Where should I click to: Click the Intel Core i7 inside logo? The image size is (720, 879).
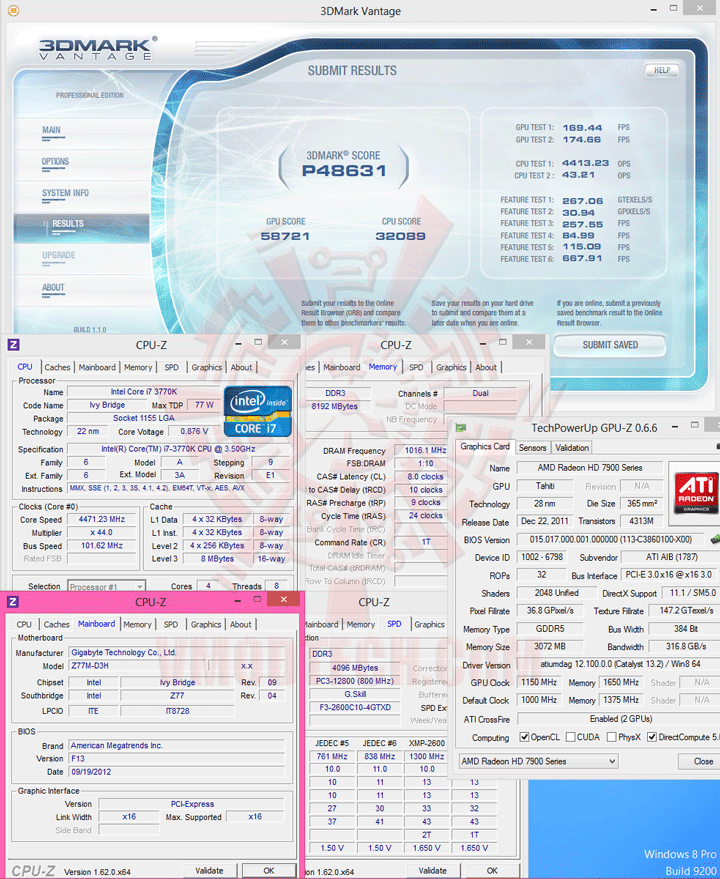coord(257,411)
